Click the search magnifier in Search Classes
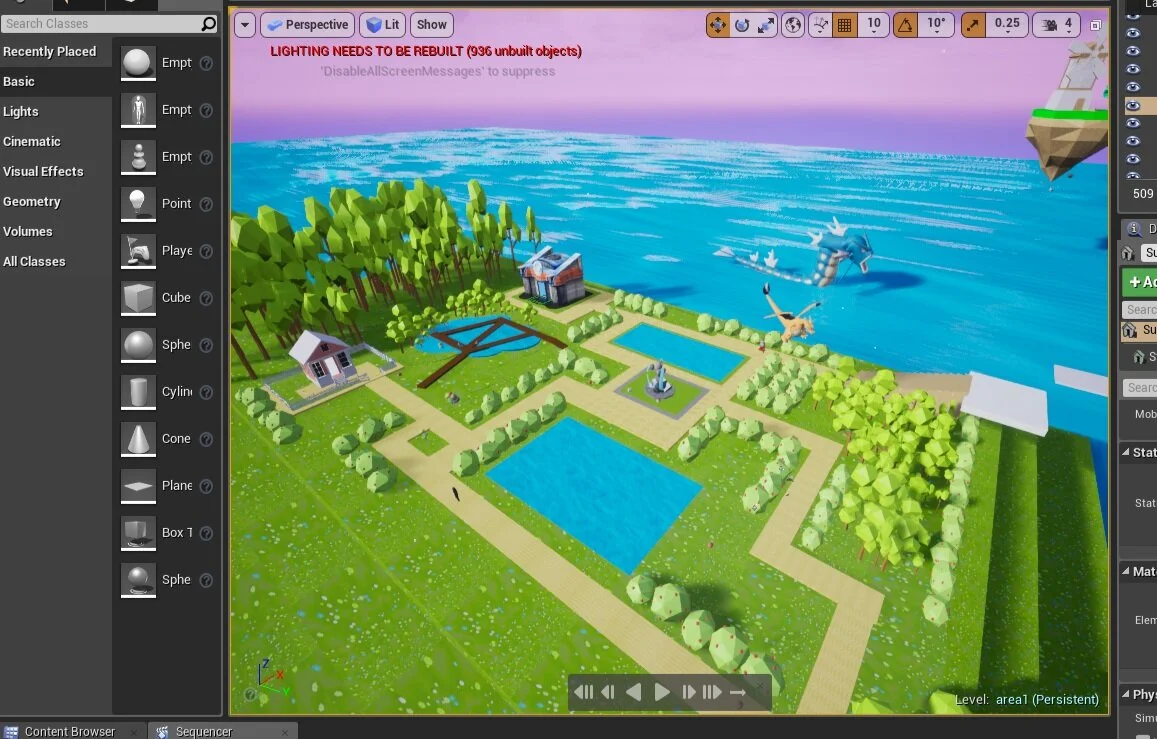This screenshot has height=739, width=1157. point(209,24)
